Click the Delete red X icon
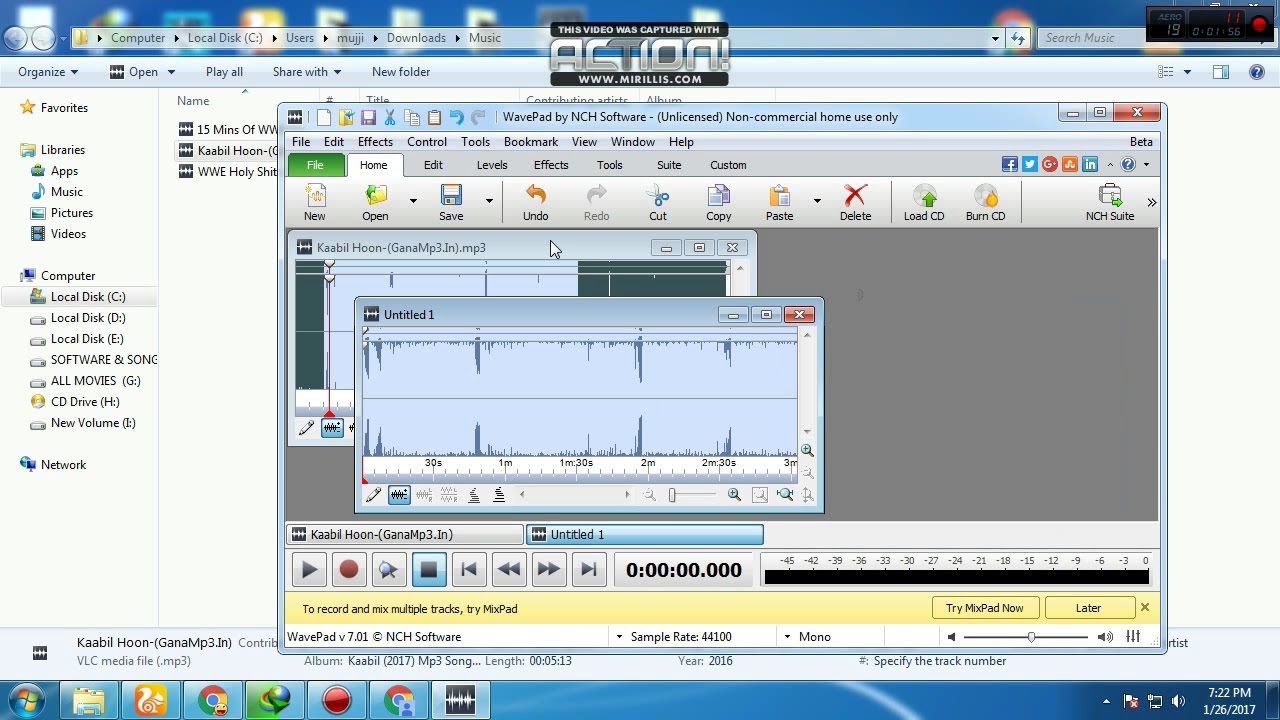 855,195
